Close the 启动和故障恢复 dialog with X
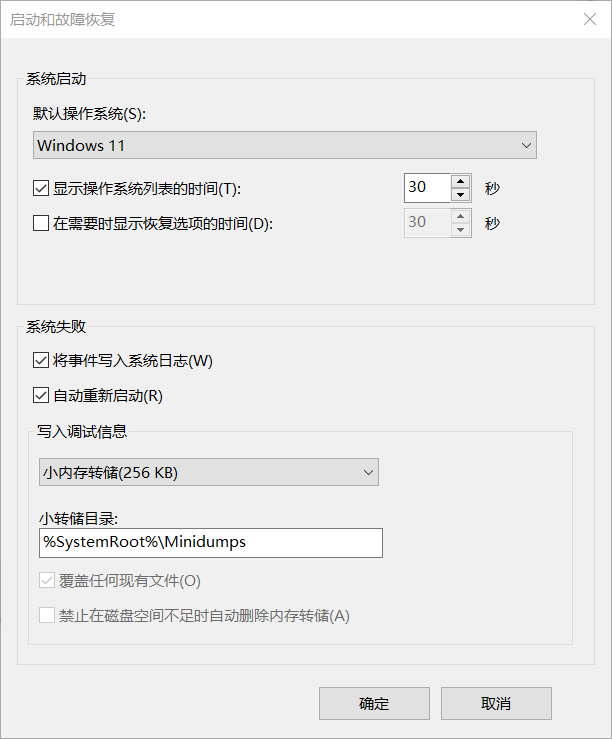 590,19
